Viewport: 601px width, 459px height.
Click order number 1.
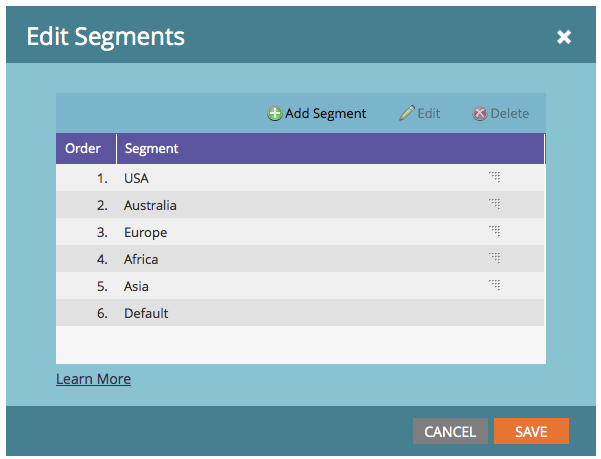102,178
